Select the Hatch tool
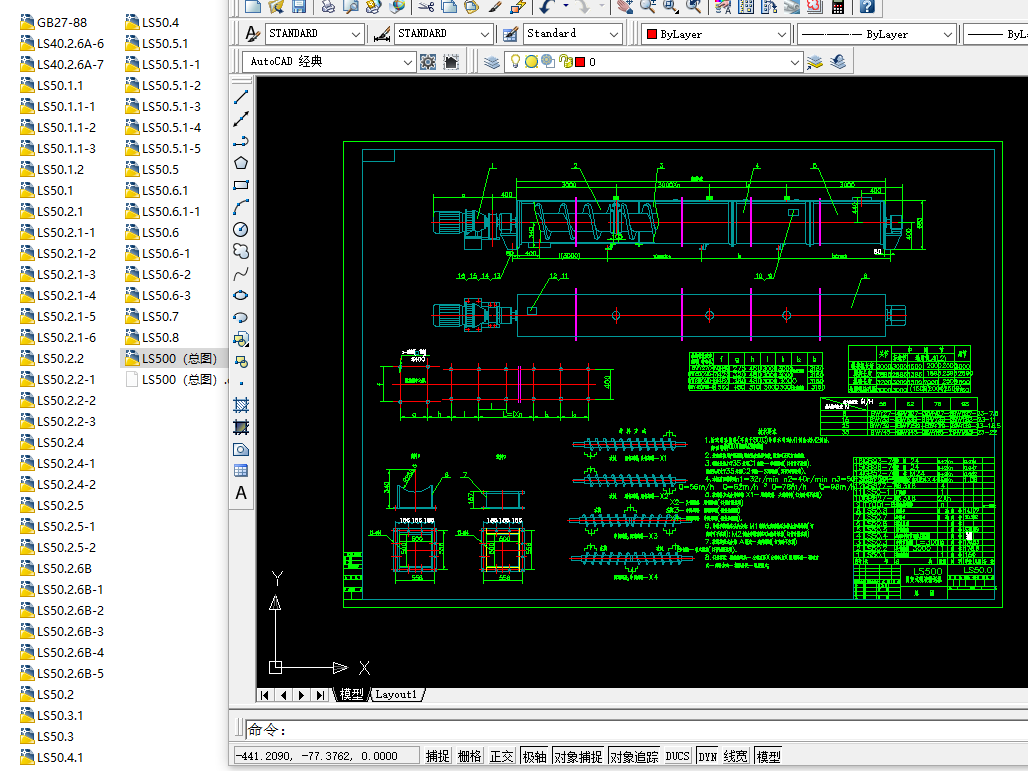This screenshot has width=1028, height=771. click(x=241, y=405)
